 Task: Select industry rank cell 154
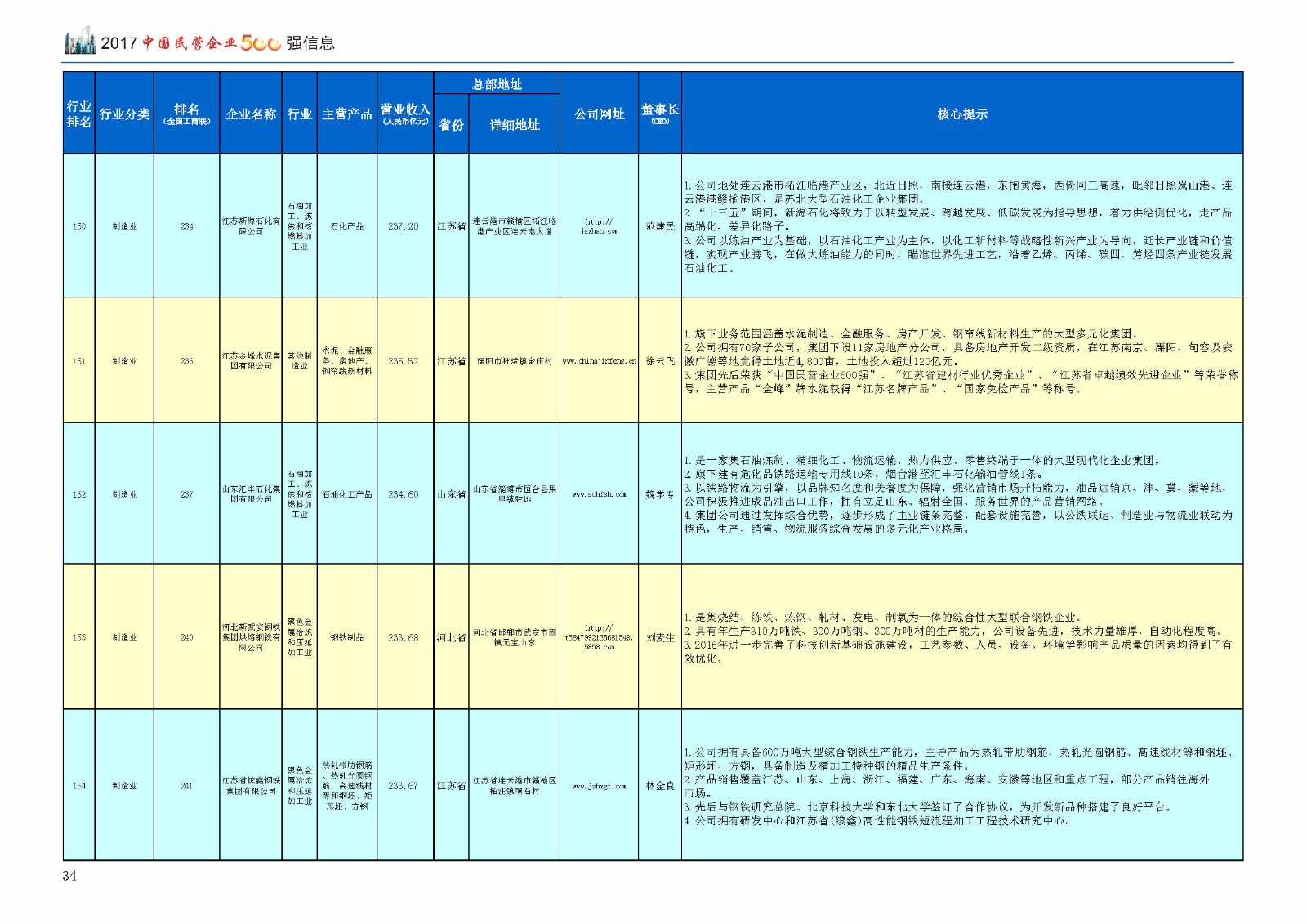pyautogui.click(x=79, y=786)
